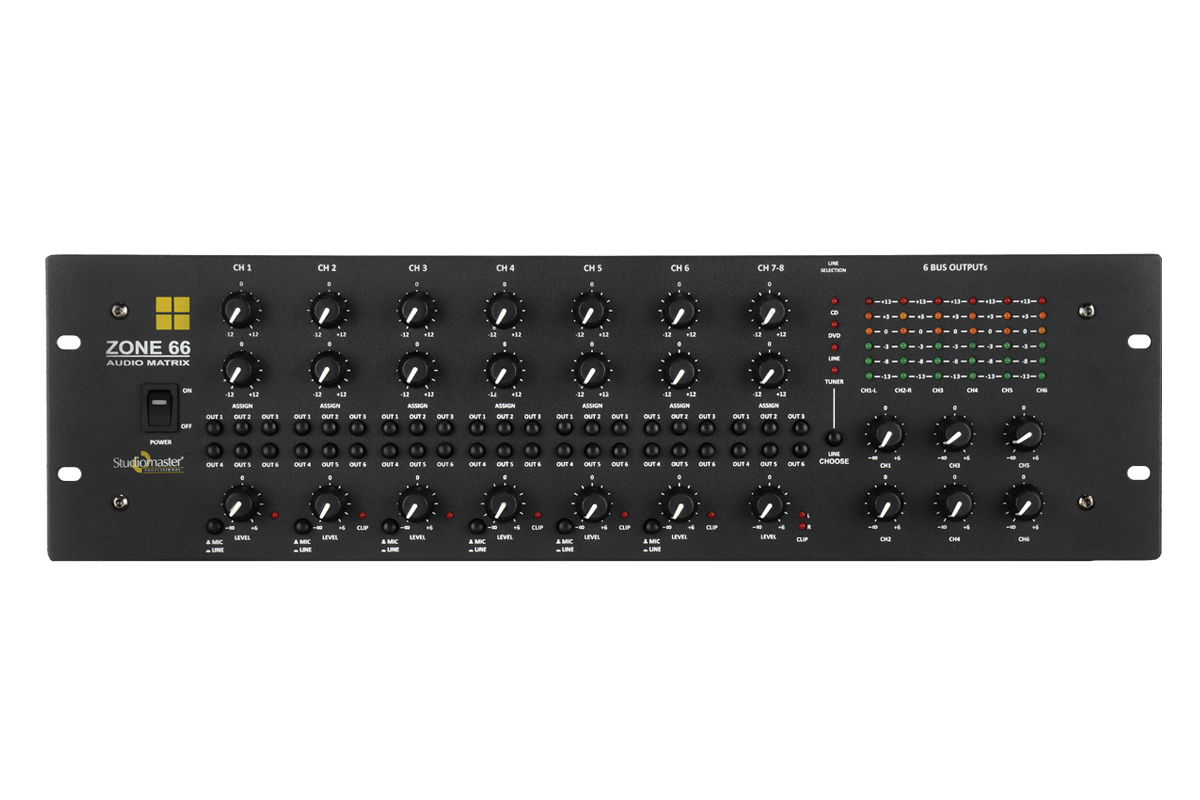1200x800 pixels.
Task: Click the bus output CH1 knob
Action: click(x=886, y=435)
